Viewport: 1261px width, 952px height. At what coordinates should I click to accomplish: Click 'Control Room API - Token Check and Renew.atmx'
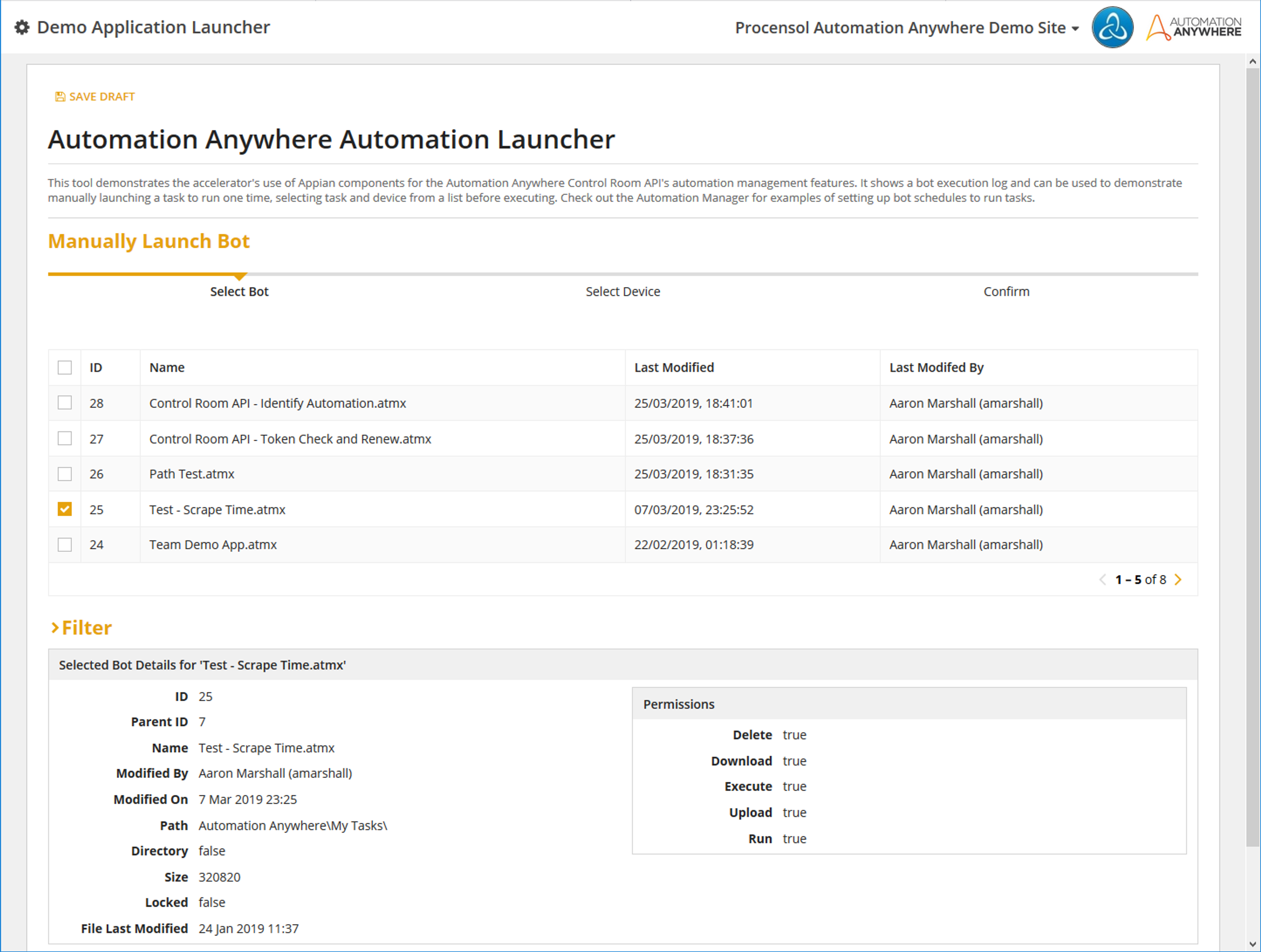(x=290, y=439)
